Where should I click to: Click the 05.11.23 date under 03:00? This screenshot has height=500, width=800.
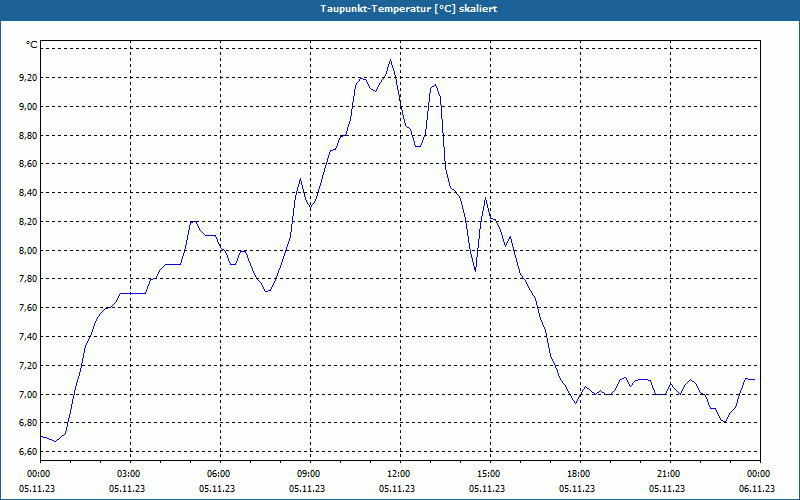(128, 488)
